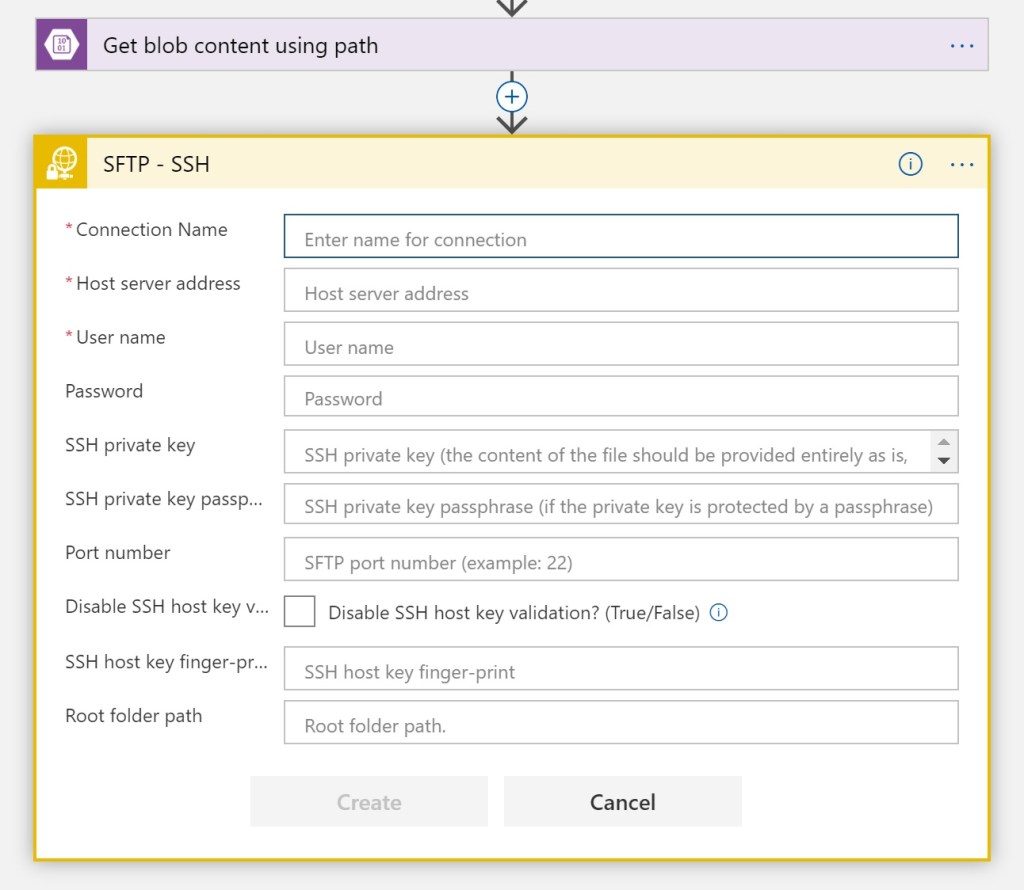This screenshot has height=890, width=1024.
Task: Focus the Port number input
Action: pos(620,560)
